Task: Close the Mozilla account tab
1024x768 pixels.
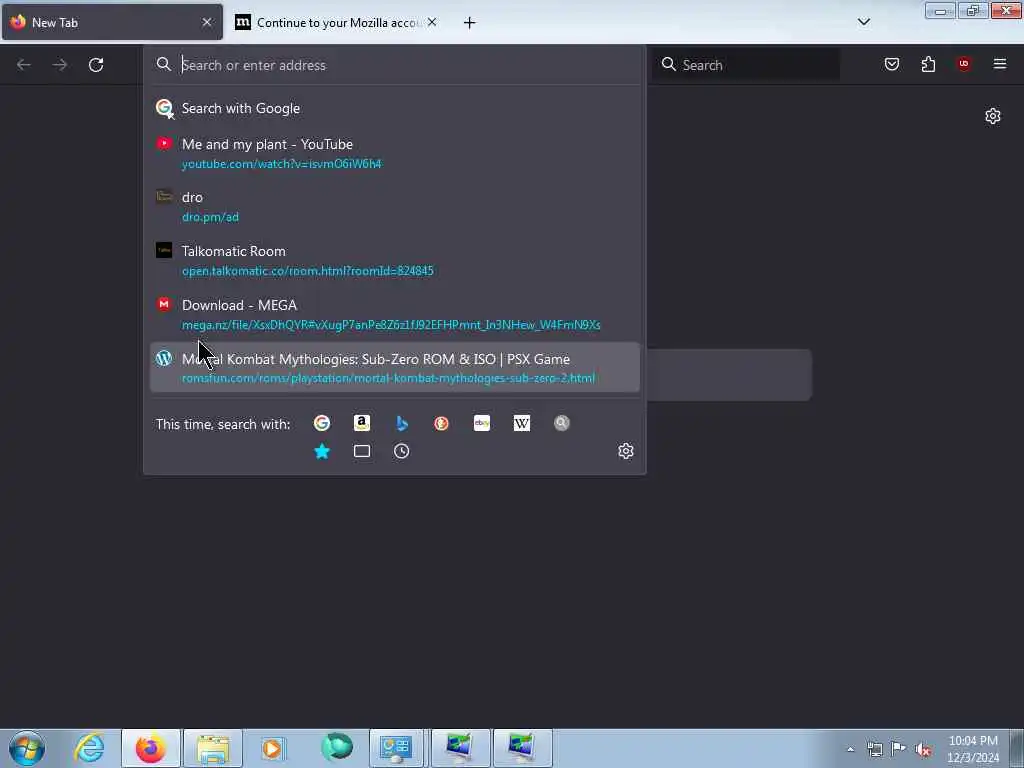Action: pos(432,22)
